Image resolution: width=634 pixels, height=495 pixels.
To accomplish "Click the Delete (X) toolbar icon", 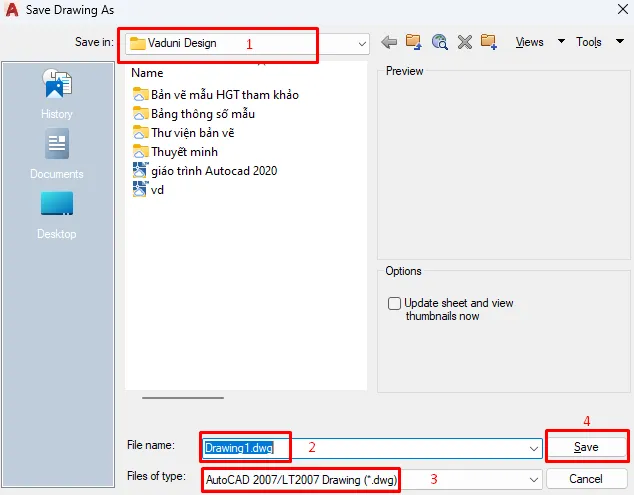I will click(464, 42).
